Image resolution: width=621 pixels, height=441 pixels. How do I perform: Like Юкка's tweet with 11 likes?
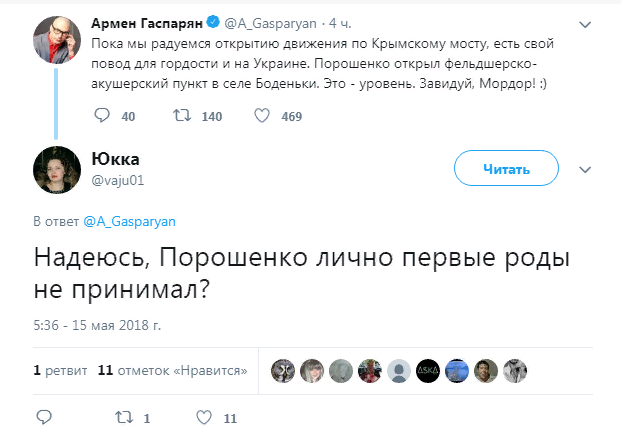pos(204,417)
